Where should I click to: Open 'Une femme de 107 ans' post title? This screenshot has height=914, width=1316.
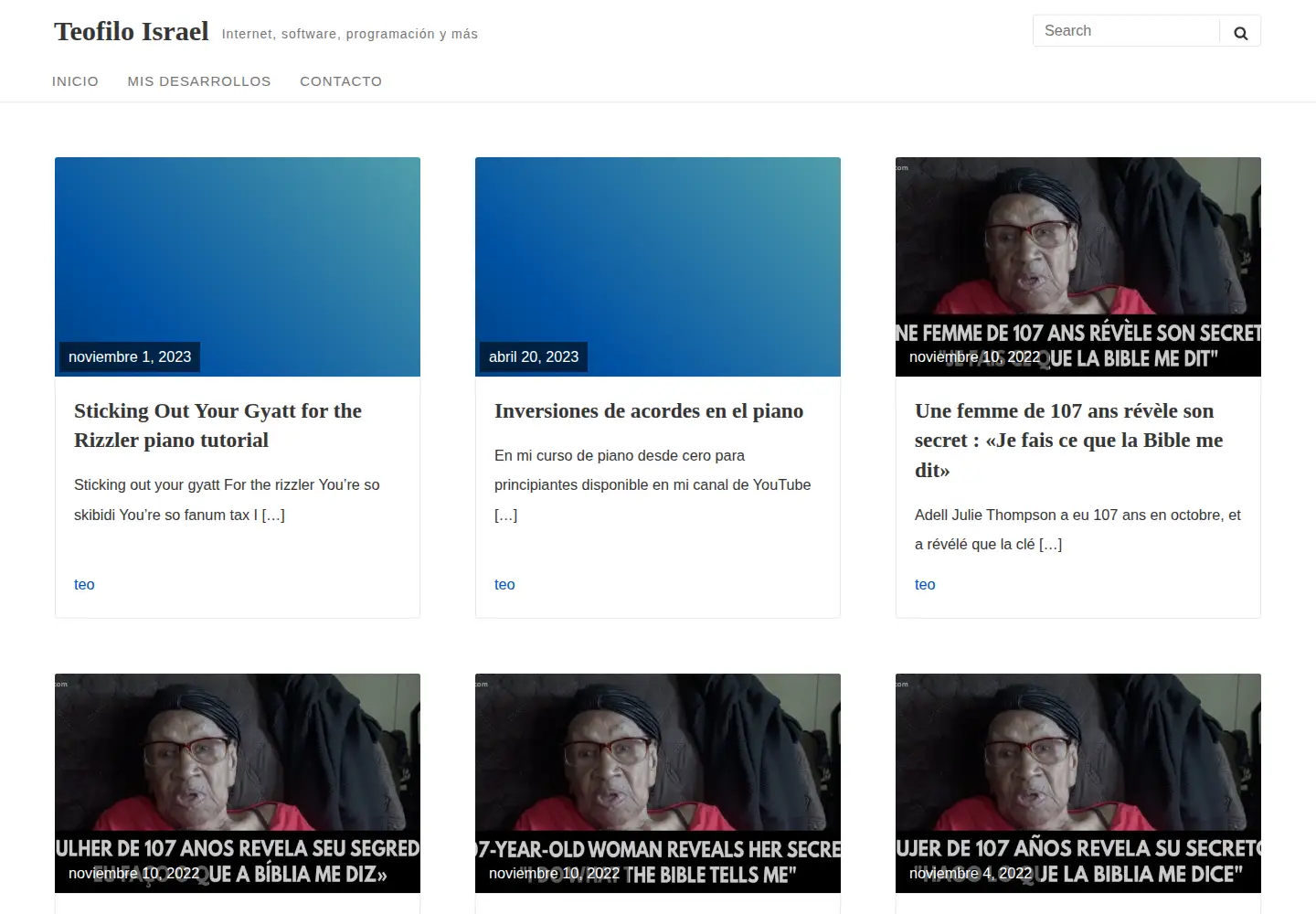click(x=1068, y=440)
